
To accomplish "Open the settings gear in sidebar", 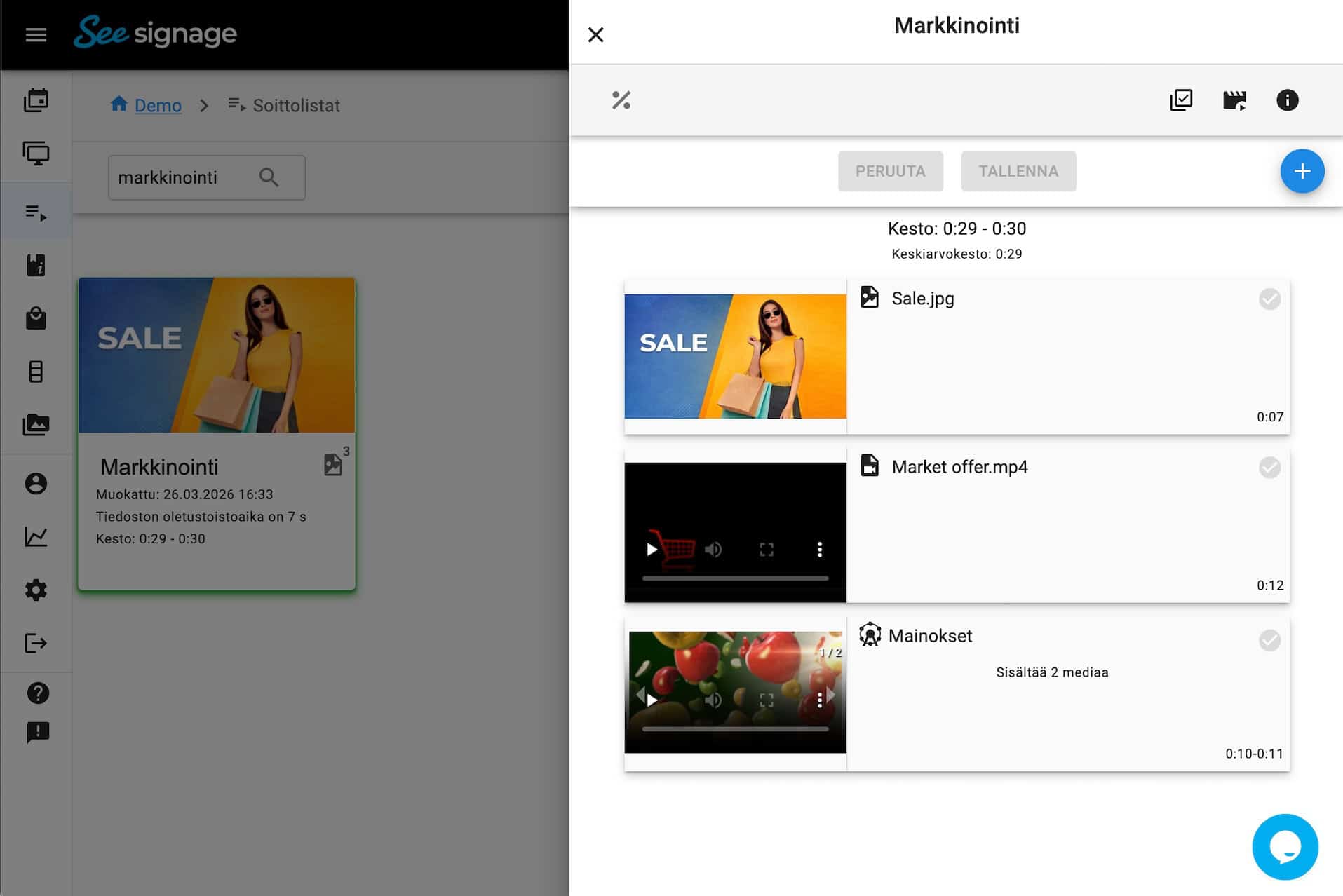I will pos(36,590).
